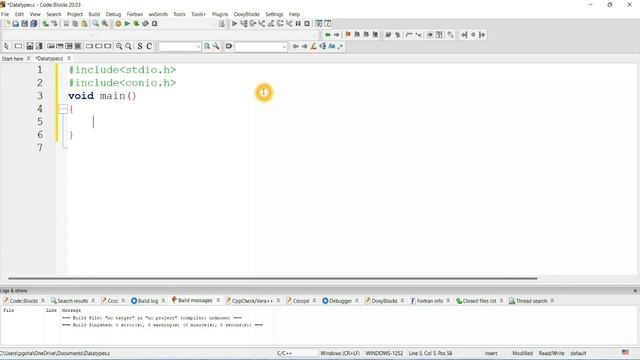Open the View menu
Screen dimensions: 640x360
[35, 14]
